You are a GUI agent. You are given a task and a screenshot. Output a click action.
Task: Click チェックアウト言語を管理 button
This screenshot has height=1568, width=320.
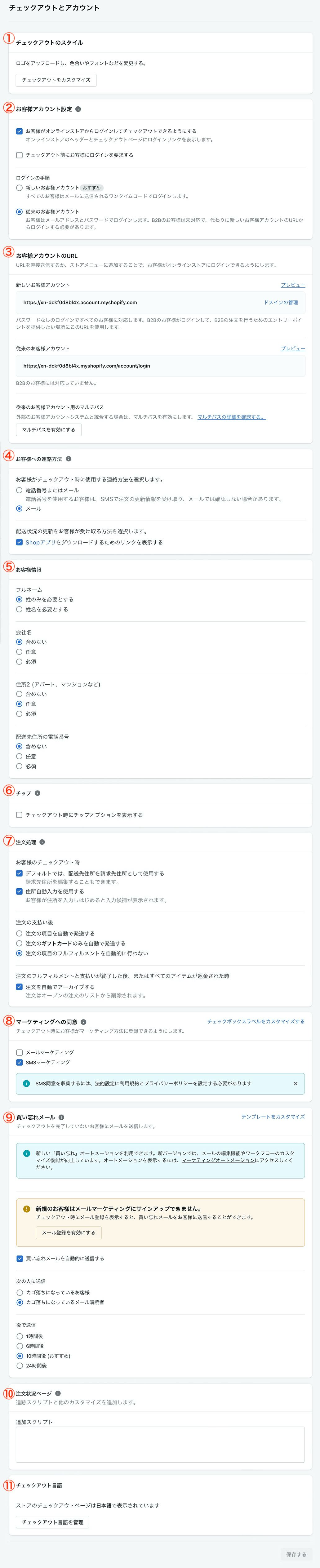click(x=52, y=1522)
